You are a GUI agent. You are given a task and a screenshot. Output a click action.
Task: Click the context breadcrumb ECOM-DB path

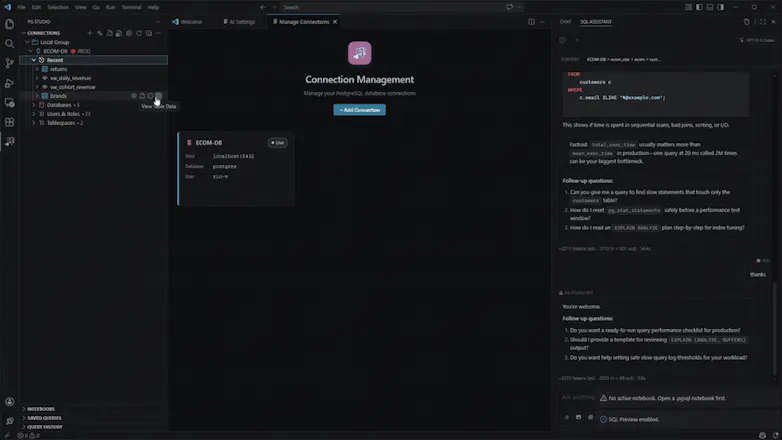[x=623, y=59]
